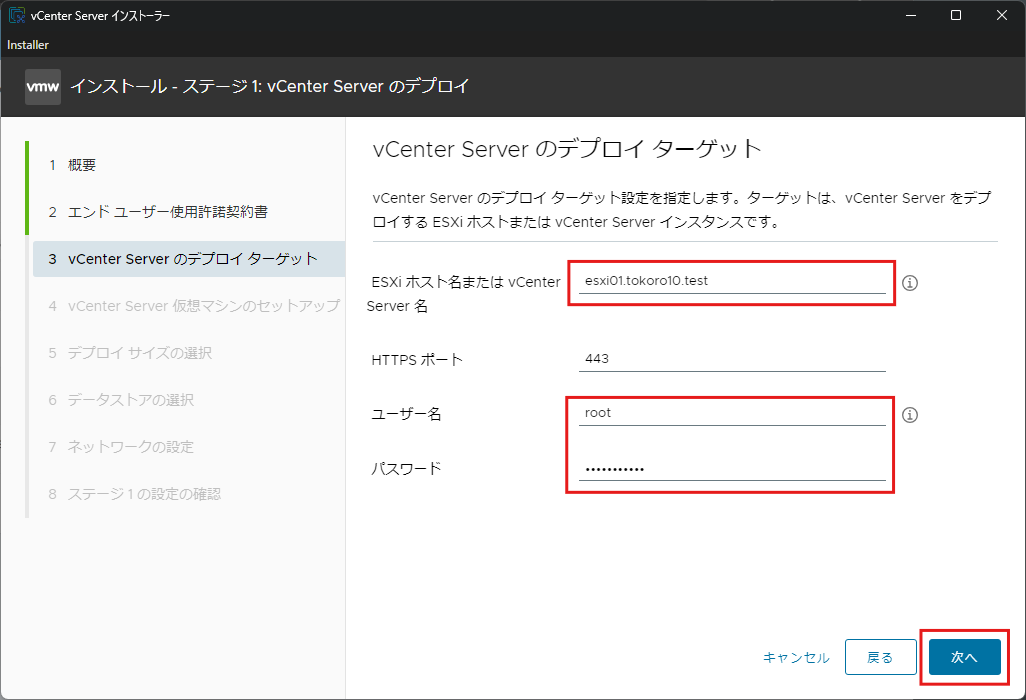Click the label HTTPS ポート
The height and width of the screenshot is (700, 1026).
click(417, 360)
